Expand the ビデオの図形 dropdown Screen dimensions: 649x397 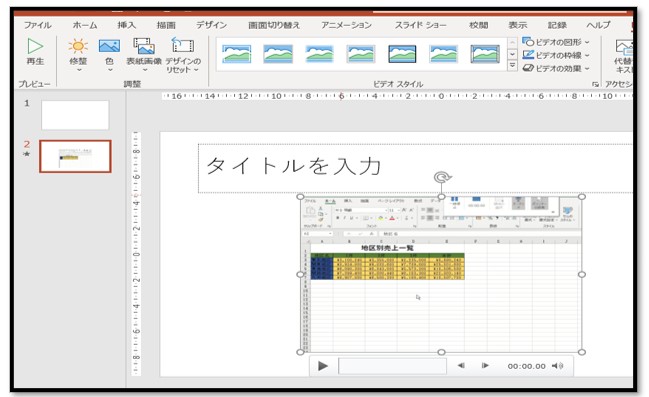pyautogui.click(x=587, y=42)
